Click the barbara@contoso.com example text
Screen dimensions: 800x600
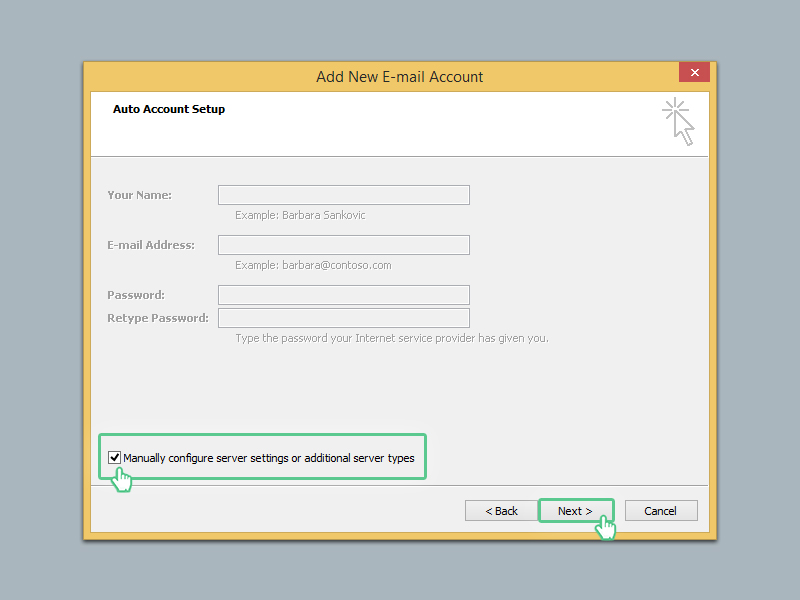click(337, 265)
